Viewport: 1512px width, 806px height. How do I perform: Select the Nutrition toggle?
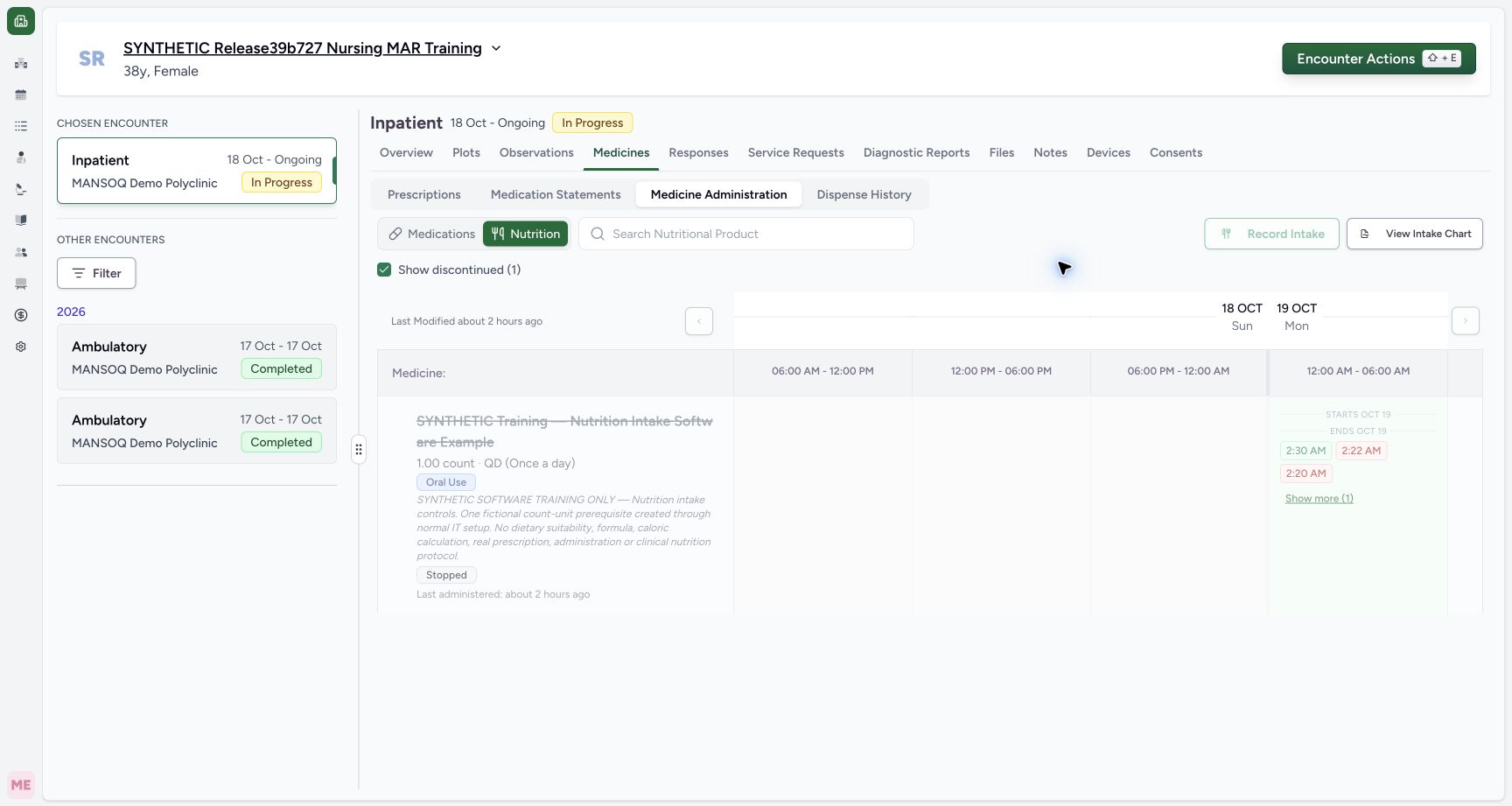tap(525, 234)
